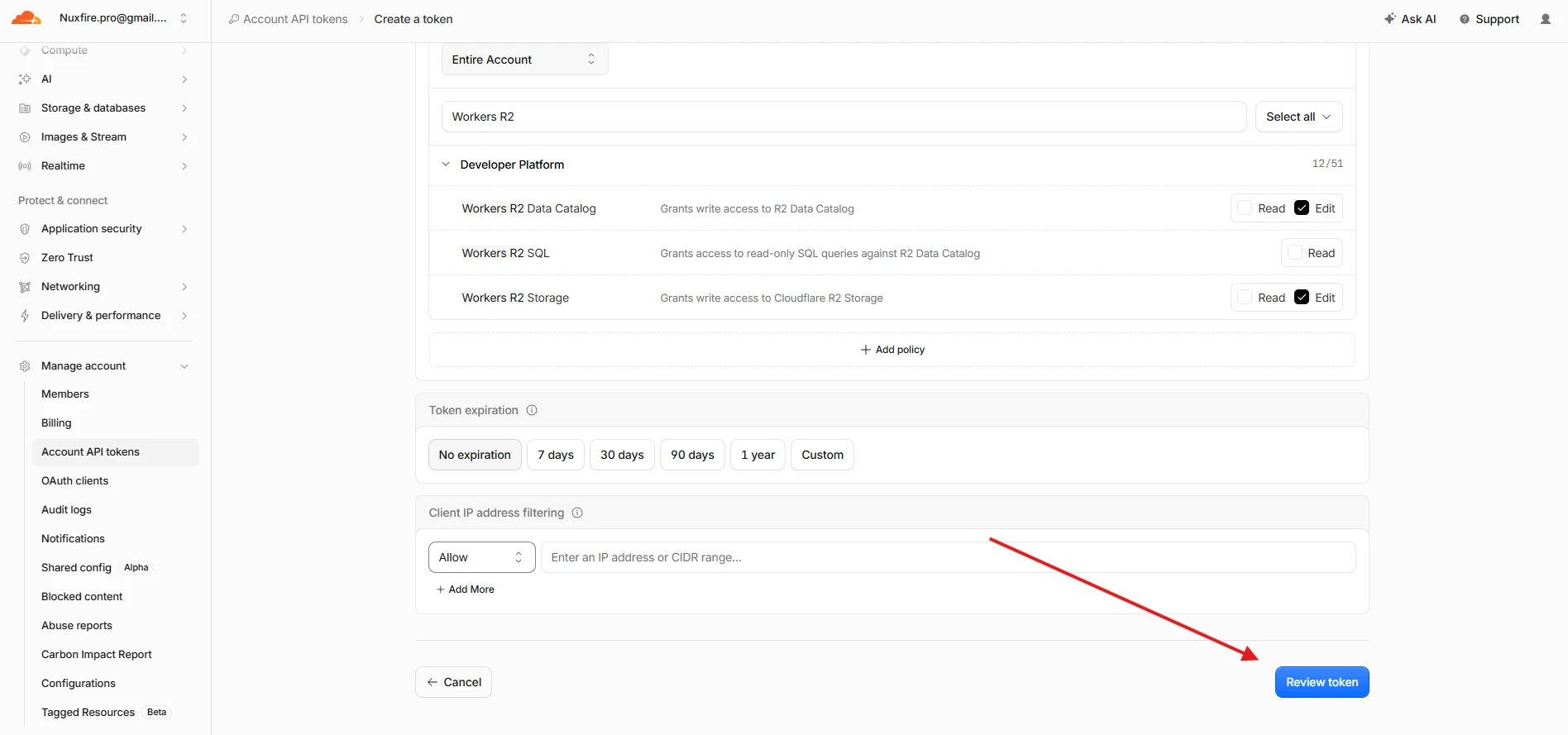Click the Token expiration info icon

(532, 410)
